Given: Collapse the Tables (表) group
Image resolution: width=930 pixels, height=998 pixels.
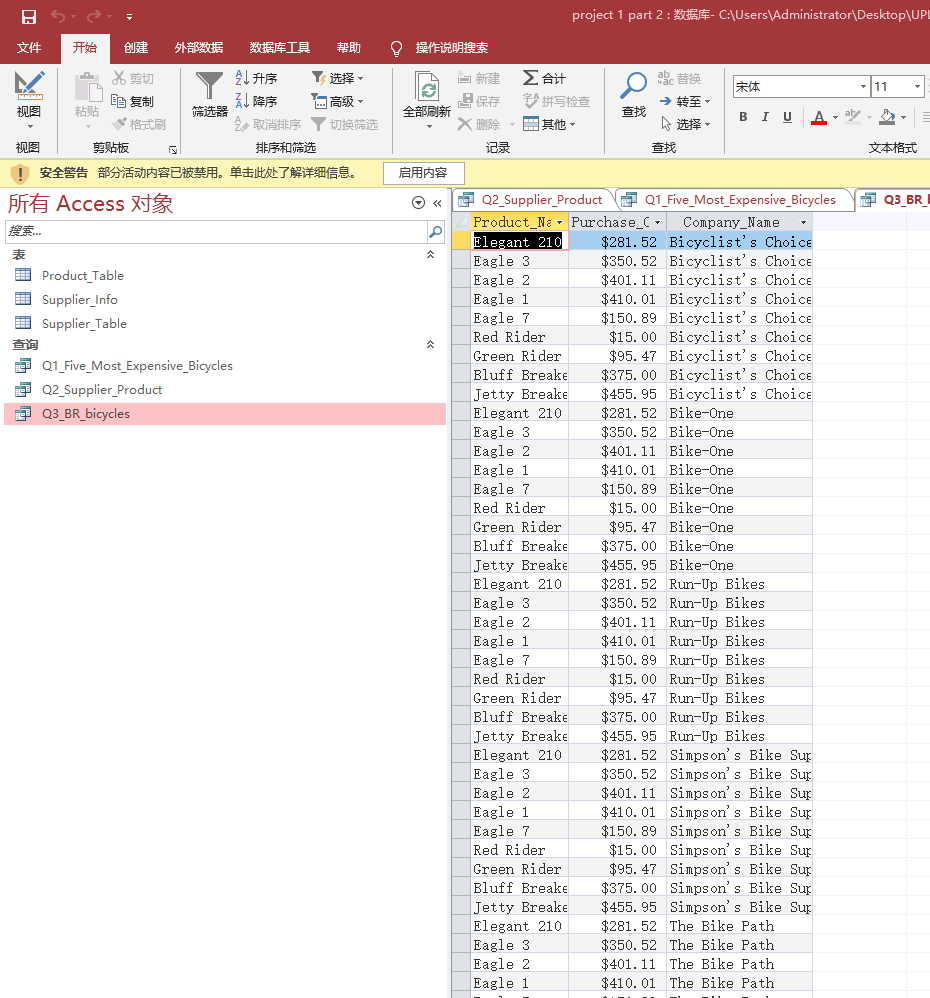Looking at the screenshot, I should [430, 255].
